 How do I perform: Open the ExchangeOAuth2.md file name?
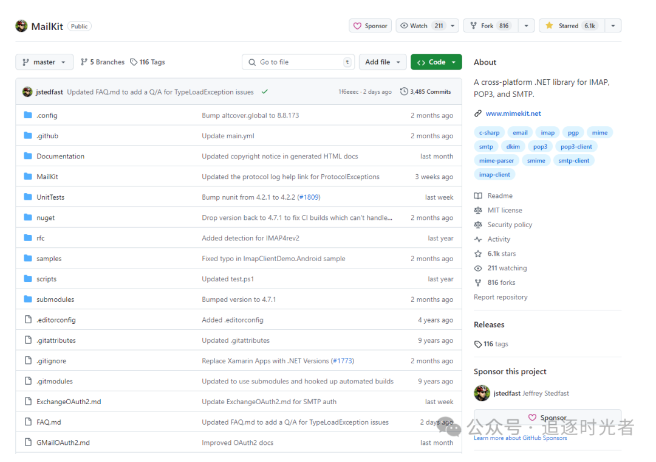[69, 402]
